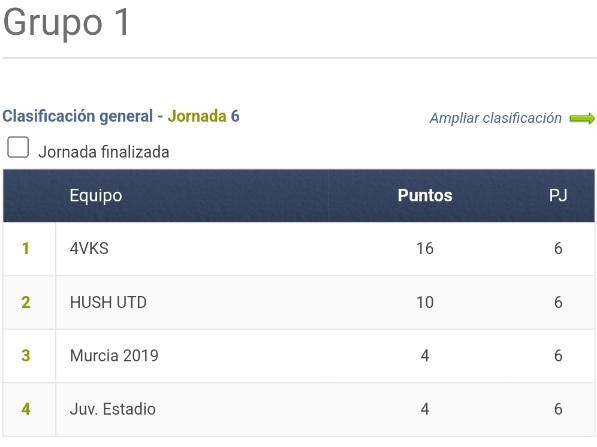Select the 4VKS team row

point(299,249)
